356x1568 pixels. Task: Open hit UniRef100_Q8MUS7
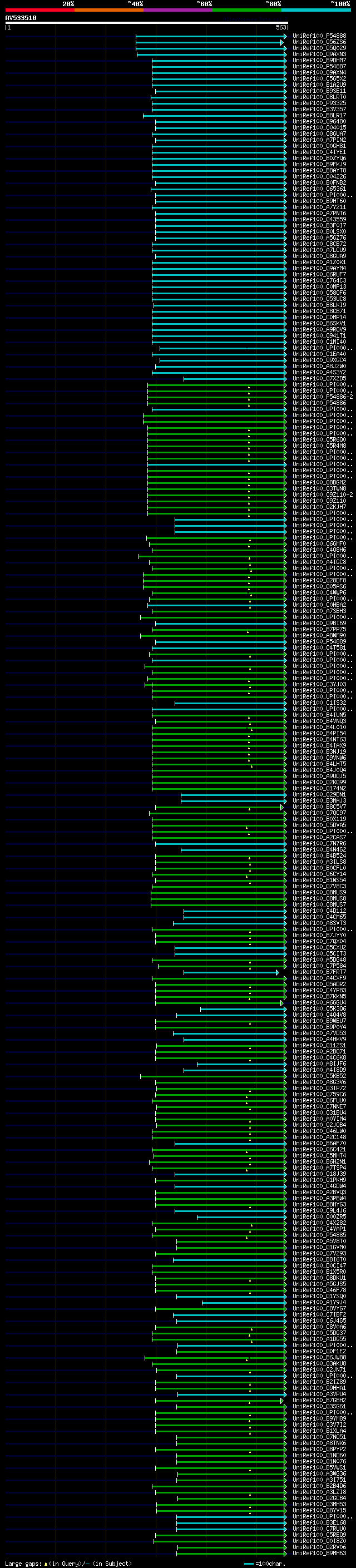coord(319,904)
